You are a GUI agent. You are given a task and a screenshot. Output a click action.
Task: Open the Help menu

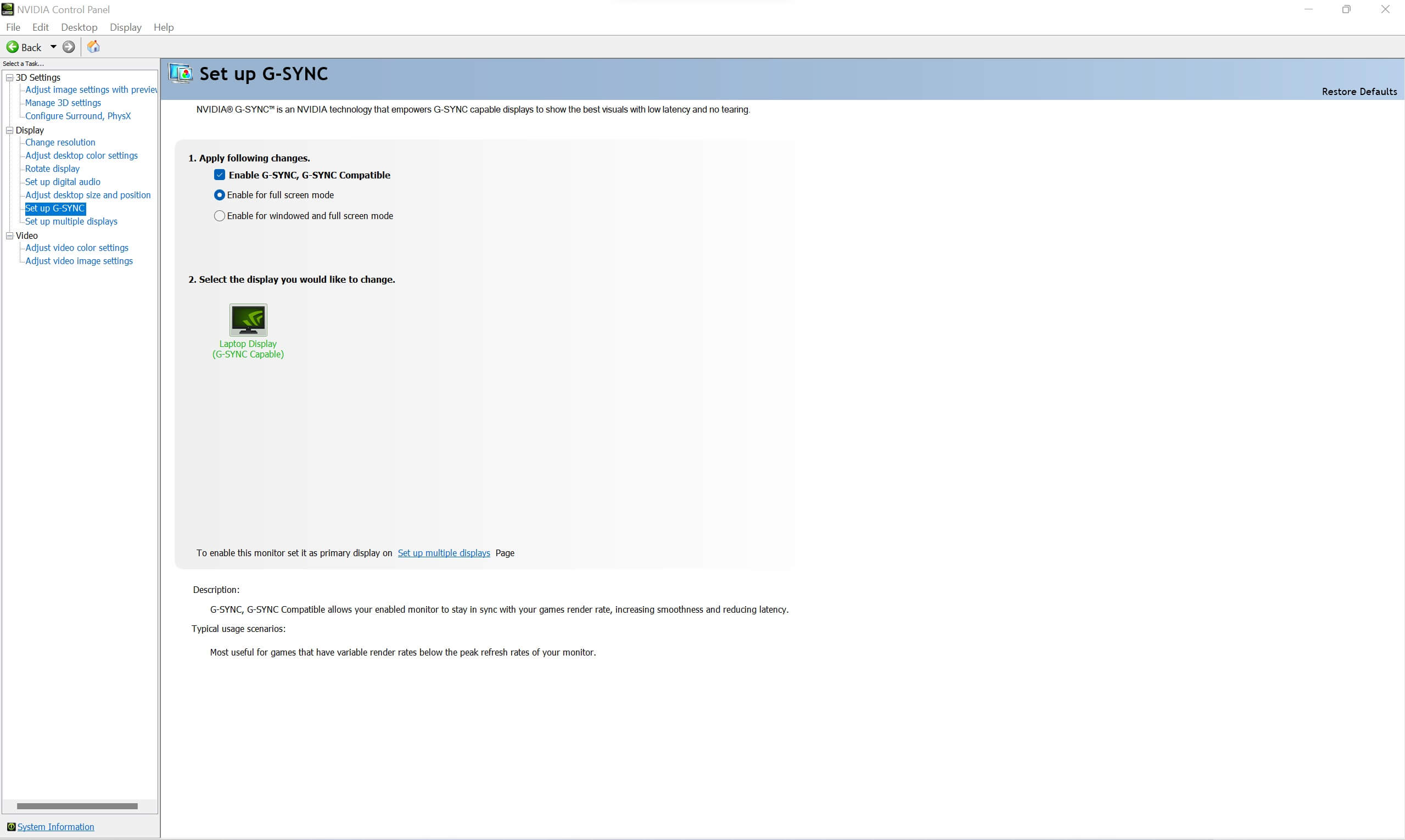164,27
